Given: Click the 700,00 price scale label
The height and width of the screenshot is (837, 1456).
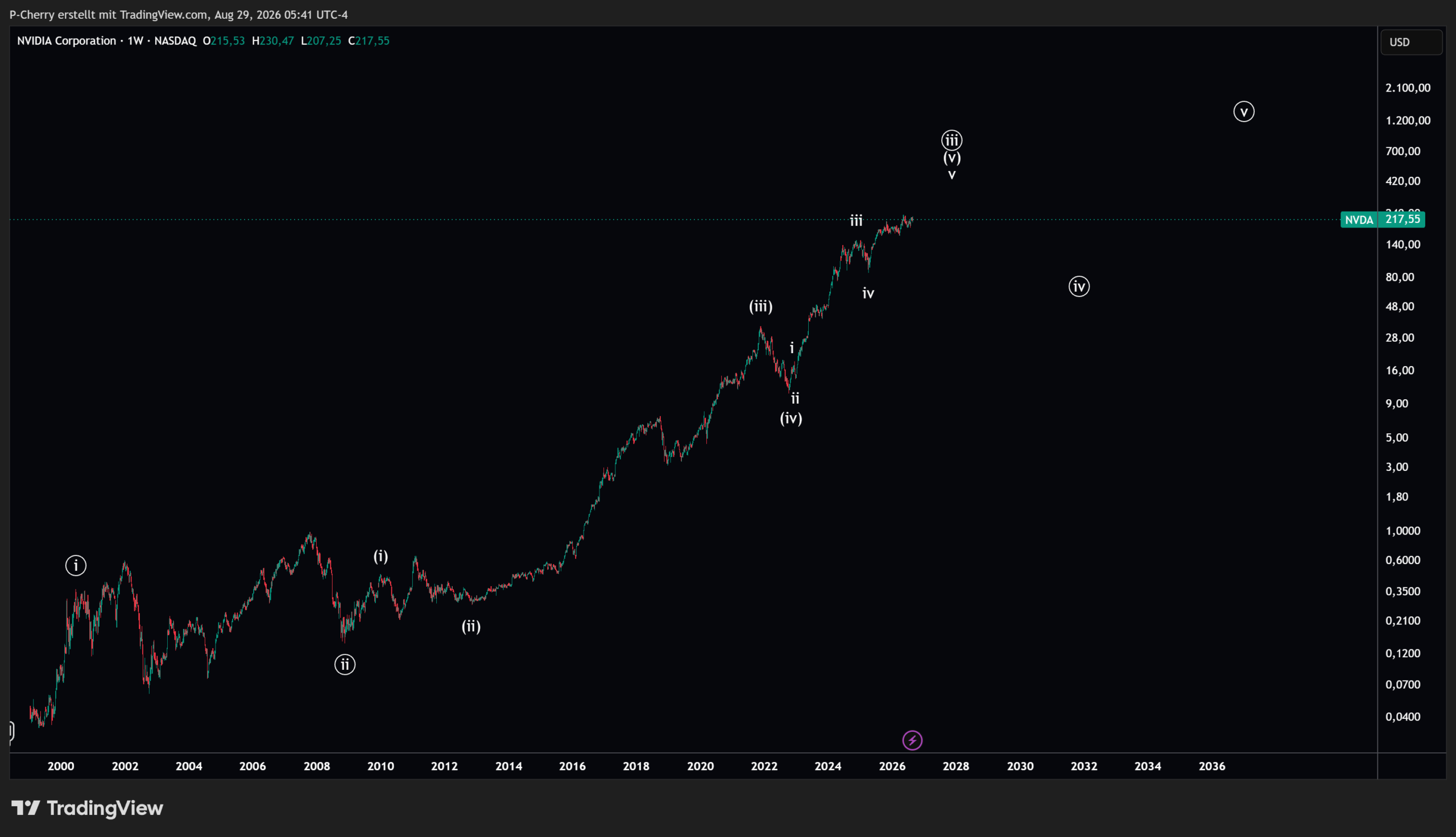Looking at the screenshot, I should click(x=1403, y=151).
